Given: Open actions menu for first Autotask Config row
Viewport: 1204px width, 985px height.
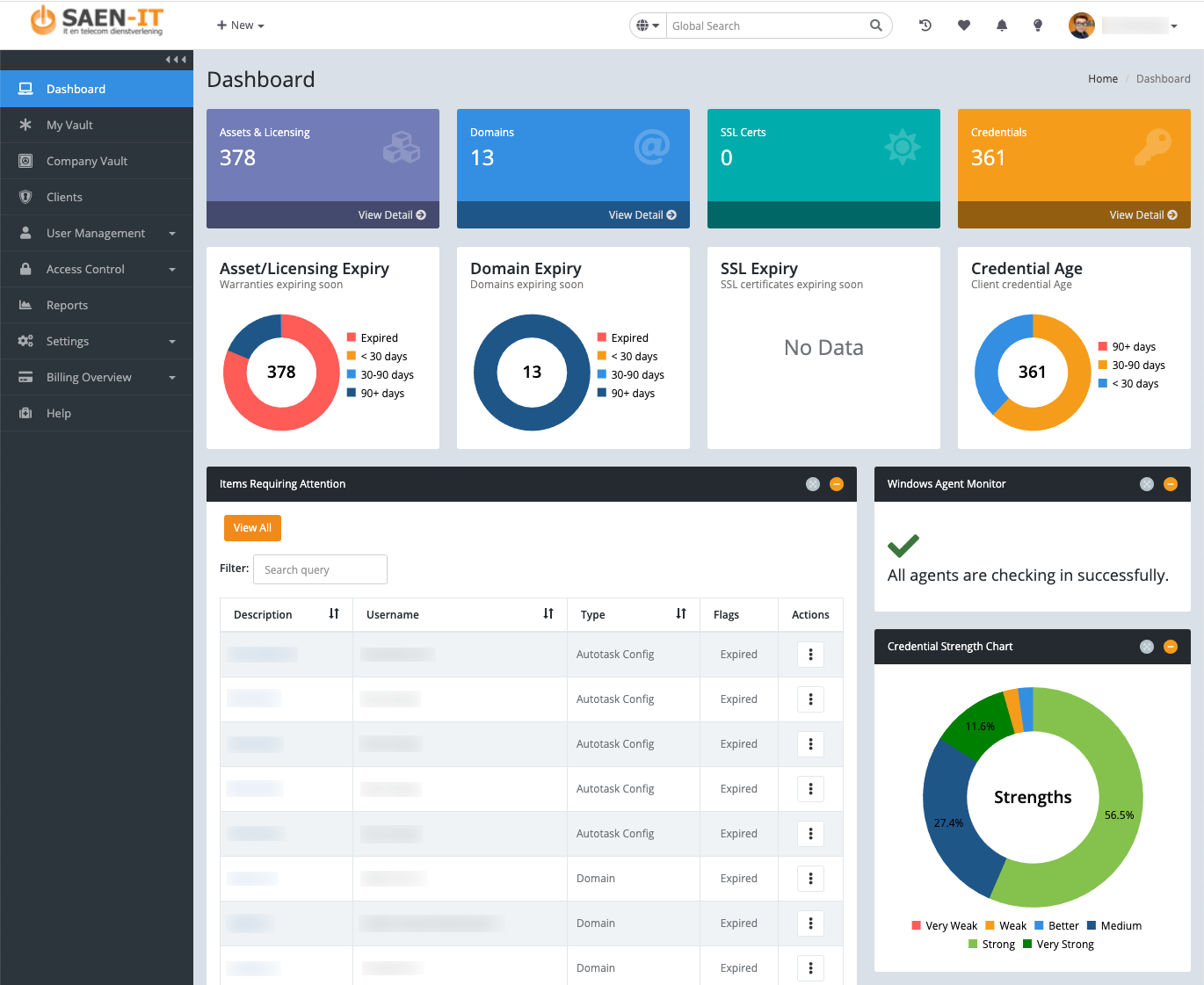Looking at the screenshot, I should (810, 655).
